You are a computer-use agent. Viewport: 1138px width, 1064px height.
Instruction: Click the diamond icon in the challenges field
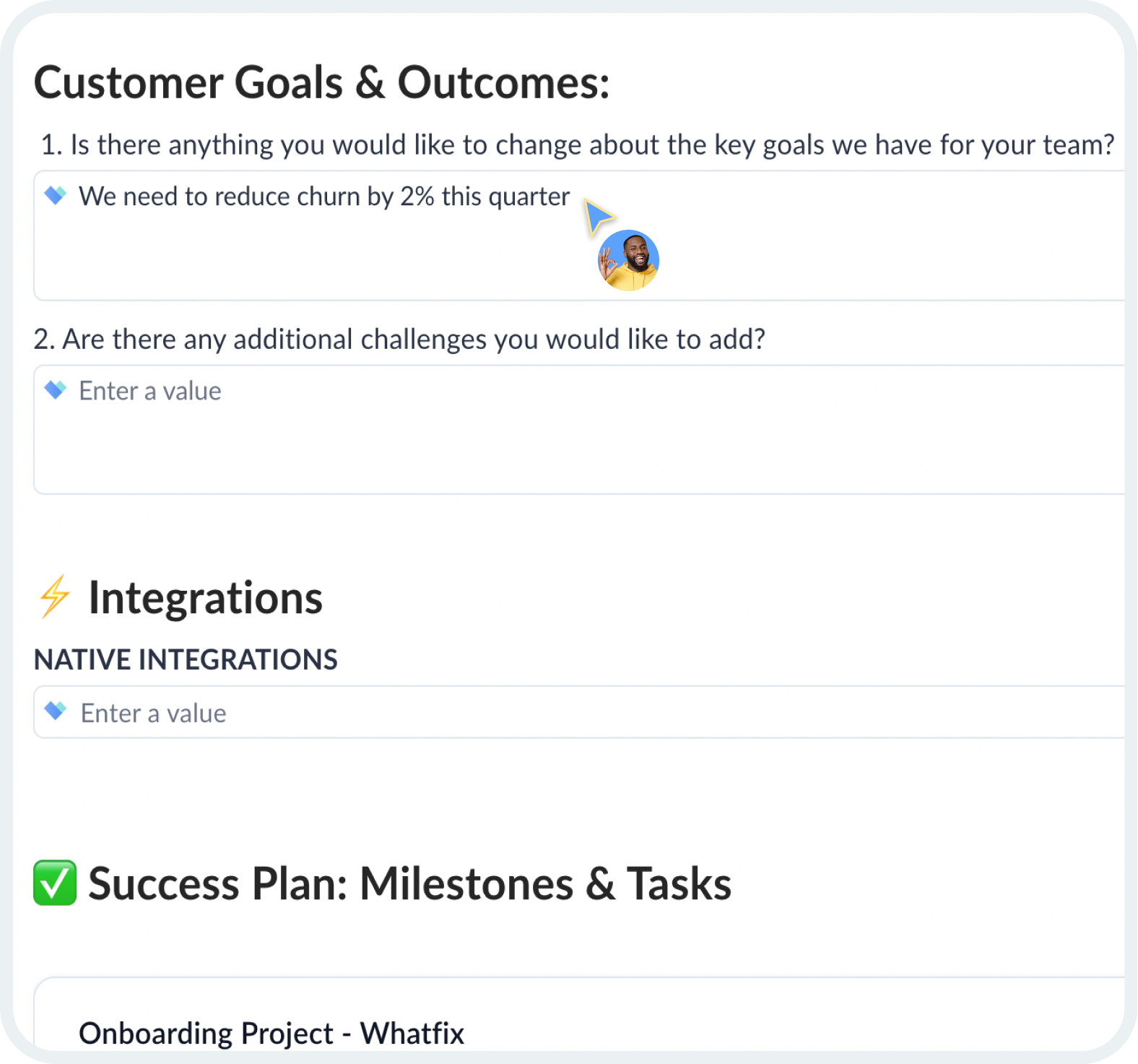(x=56, y=389)
